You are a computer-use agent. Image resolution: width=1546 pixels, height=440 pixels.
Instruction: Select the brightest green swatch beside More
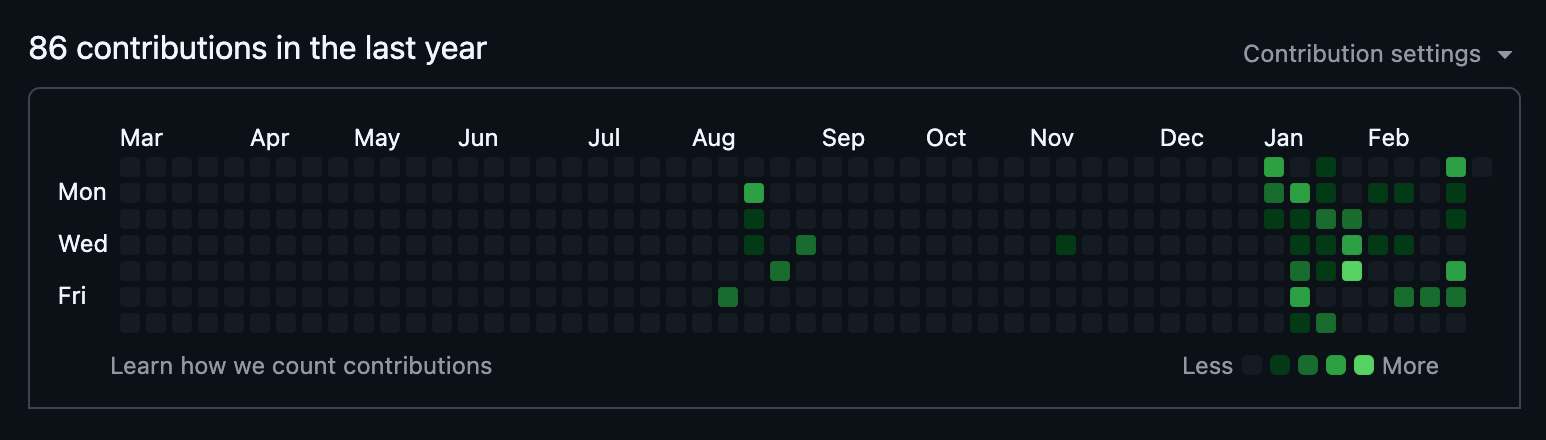[x=1364, y=366]
